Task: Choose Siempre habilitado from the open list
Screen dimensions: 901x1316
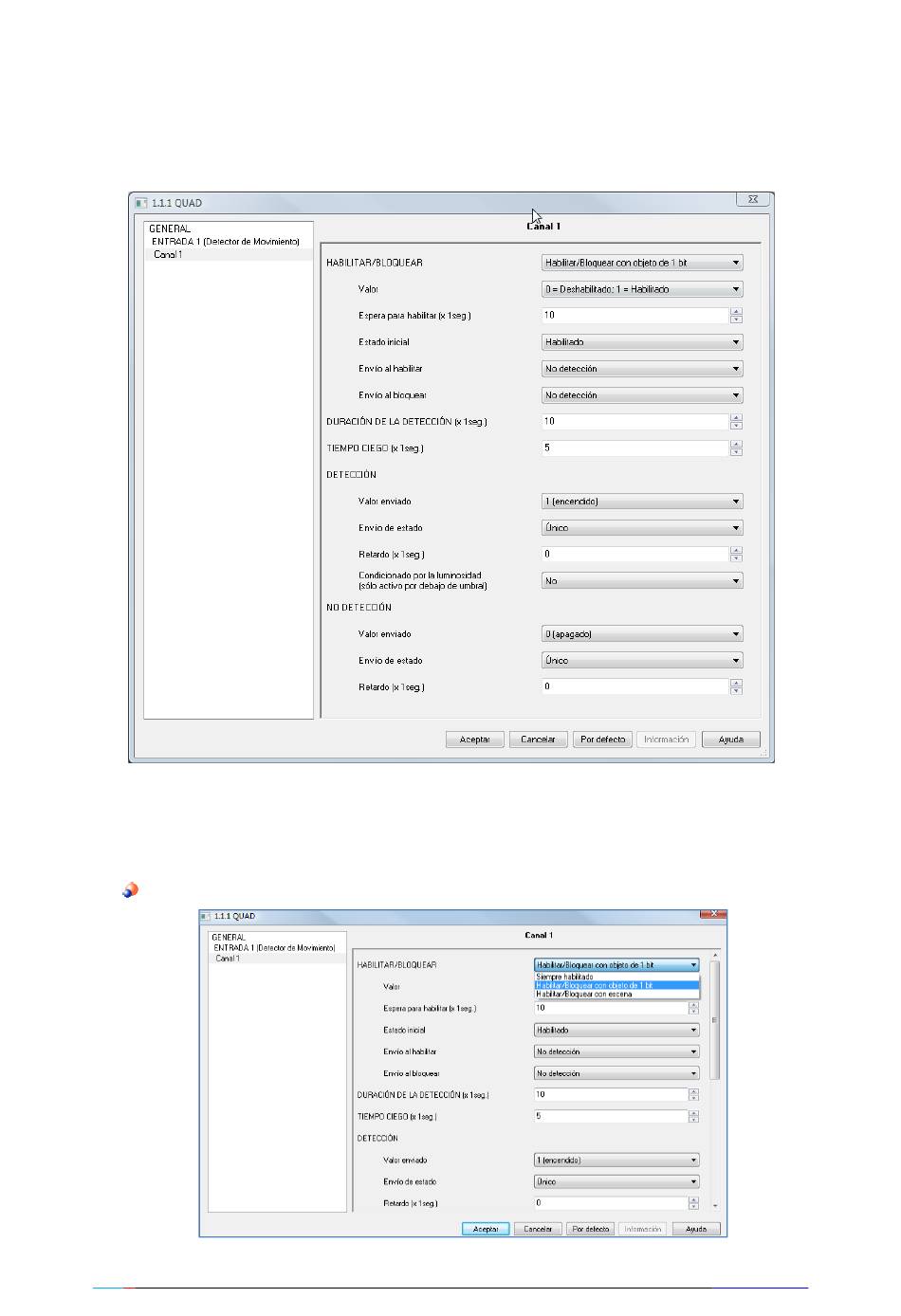Action: [x=617, y=977]
